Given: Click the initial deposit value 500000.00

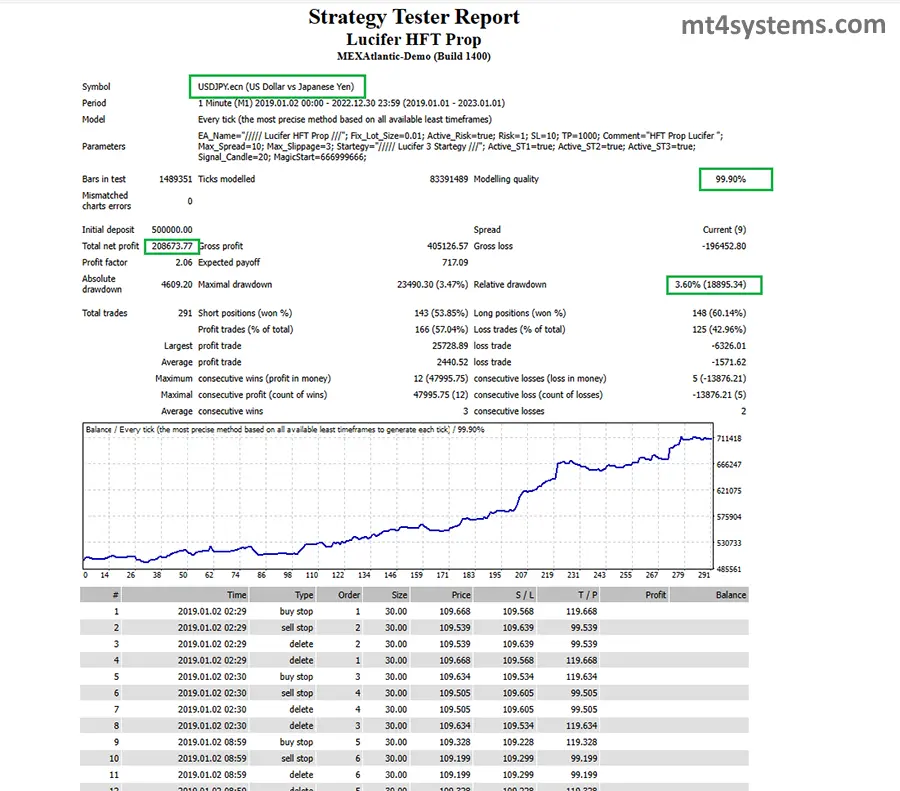Looking at the screenshot, I should (172, 229).
